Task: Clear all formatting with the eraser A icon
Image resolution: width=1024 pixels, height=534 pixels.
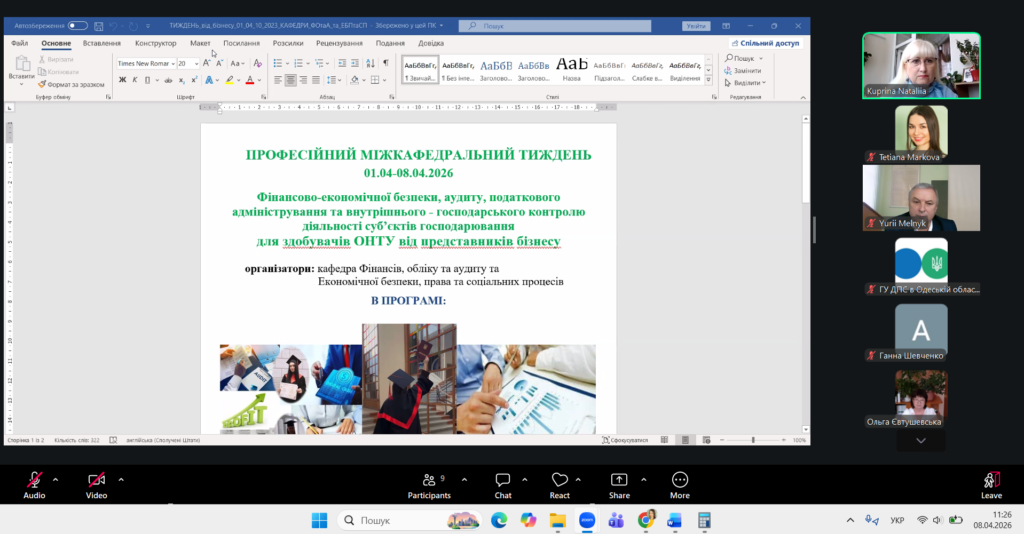Action: [257, 63]
